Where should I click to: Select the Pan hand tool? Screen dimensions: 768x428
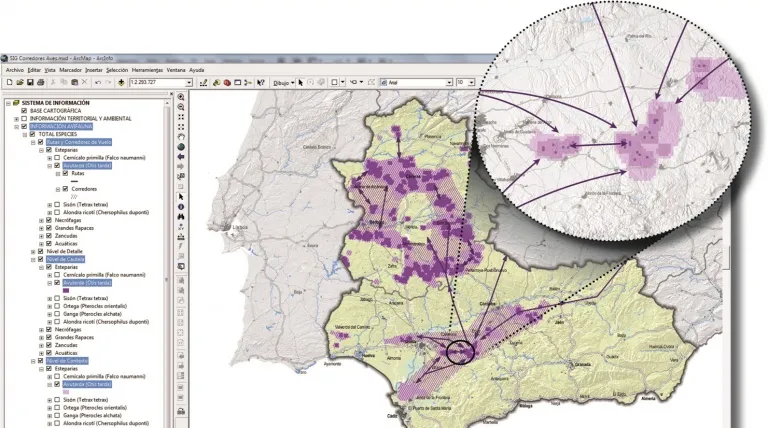coord(181,137)
